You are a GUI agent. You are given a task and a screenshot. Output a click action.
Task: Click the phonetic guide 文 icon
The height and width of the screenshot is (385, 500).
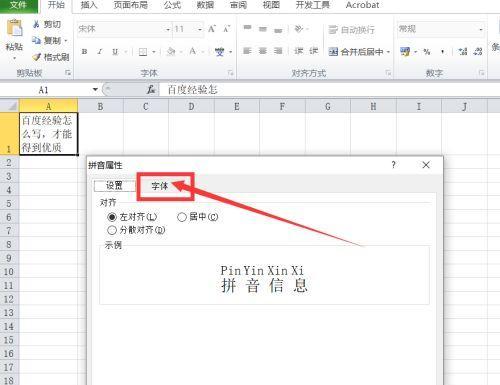pyautogui.click(x=219, y=52)
